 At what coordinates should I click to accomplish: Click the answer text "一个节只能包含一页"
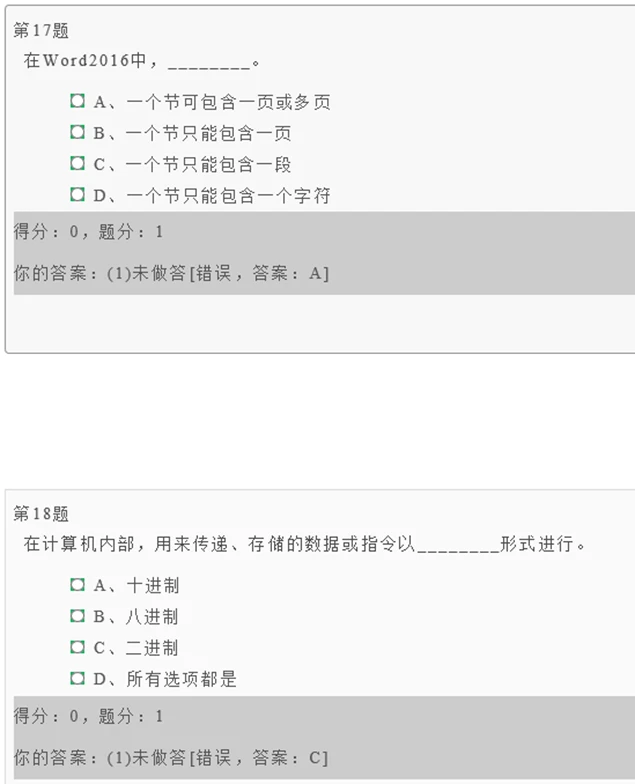point(209,133)
